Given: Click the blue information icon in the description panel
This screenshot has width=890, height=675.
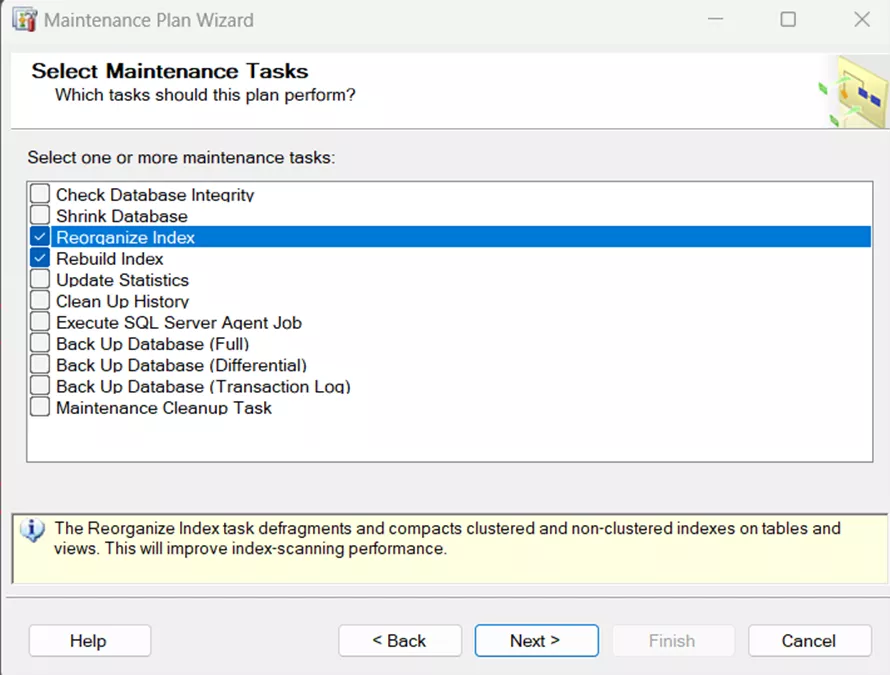Looking at the screenshot, I should tap(32, 530).
